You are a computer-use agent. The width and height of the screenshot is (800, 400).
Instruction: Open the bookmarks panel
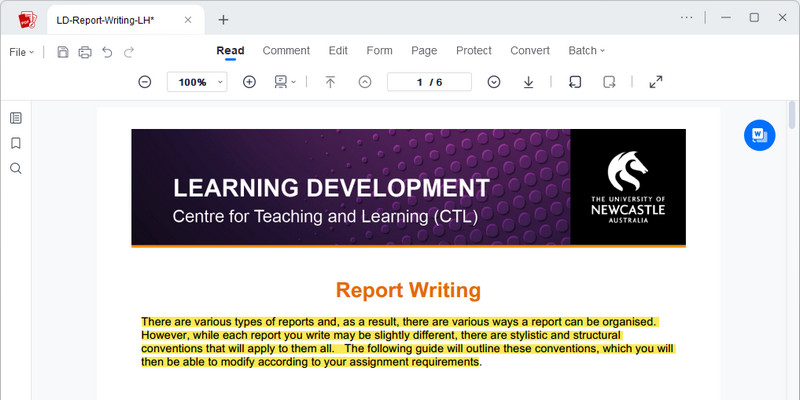pyautogui.click(x=16, y=143)
